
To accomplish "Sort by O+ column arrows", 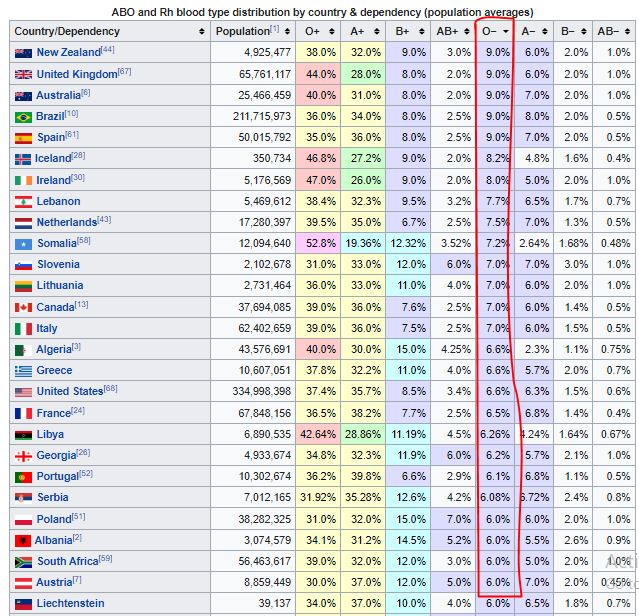I will coord(332,31).
